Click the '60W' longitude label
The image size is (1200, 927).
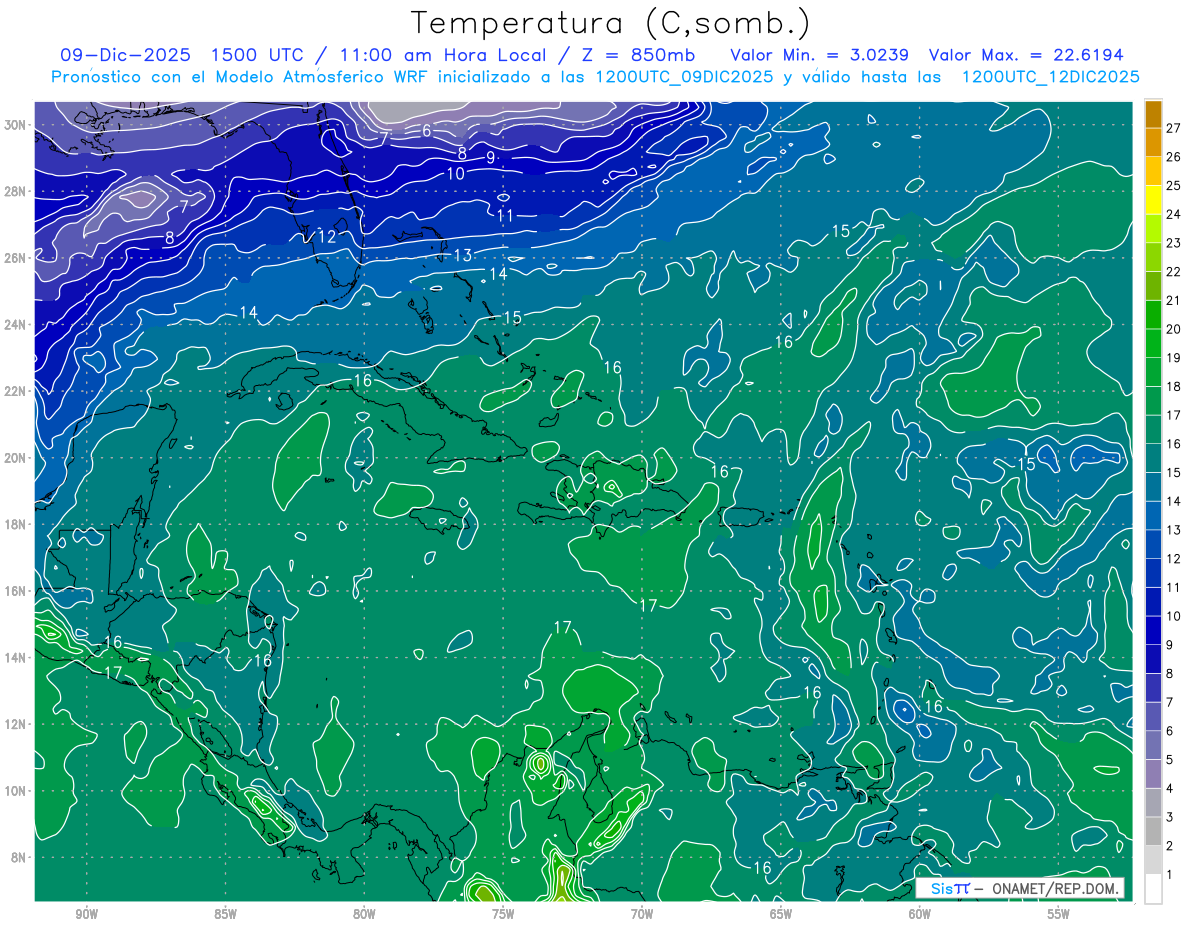(x=920, y=914)
